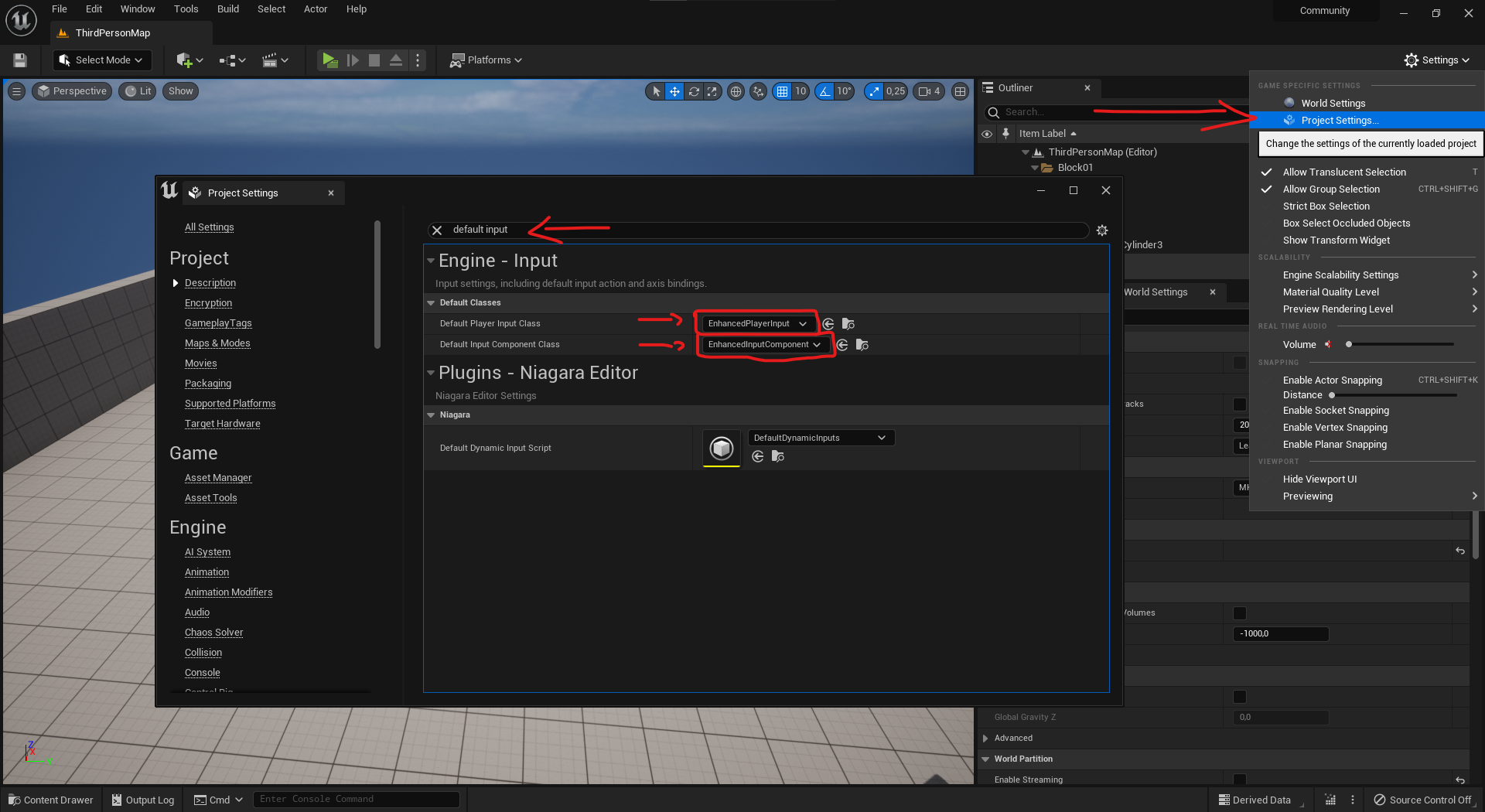Click the Advance Single Frame button
1485x812 pixels.
click(353, 60)
